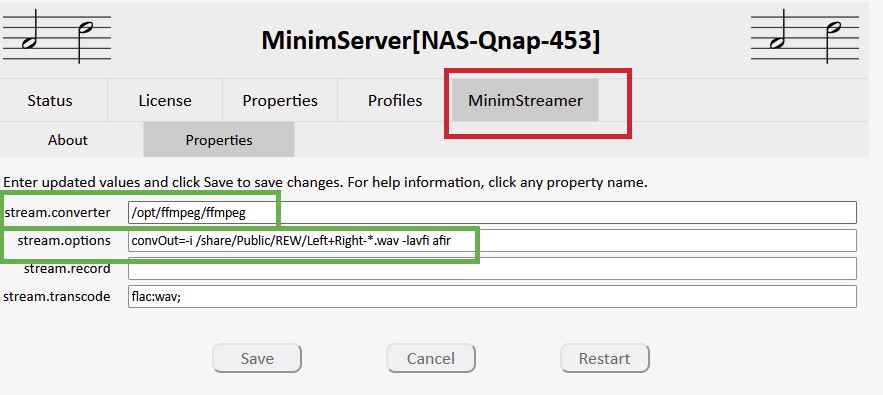
Task: Focus the stream.options input field
Action: tap(492, 241)
